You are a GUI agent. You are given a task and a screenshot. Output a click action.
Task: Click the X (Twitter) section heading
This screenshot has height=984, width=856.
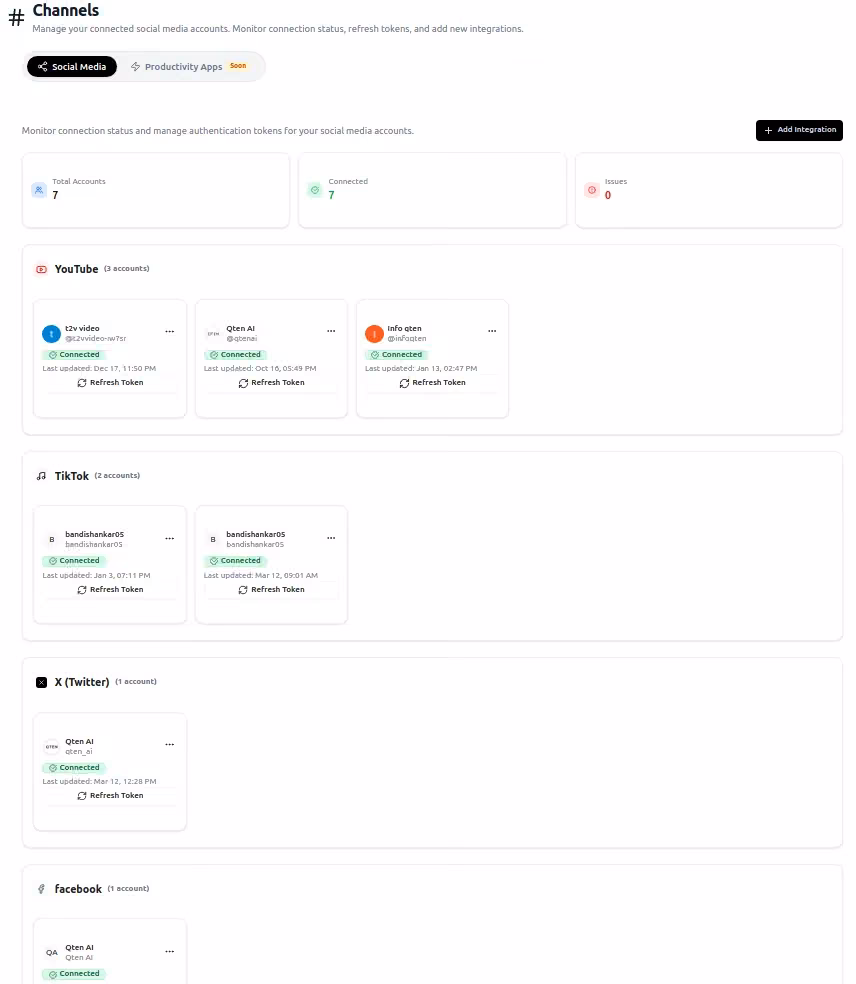click(82, 682)
